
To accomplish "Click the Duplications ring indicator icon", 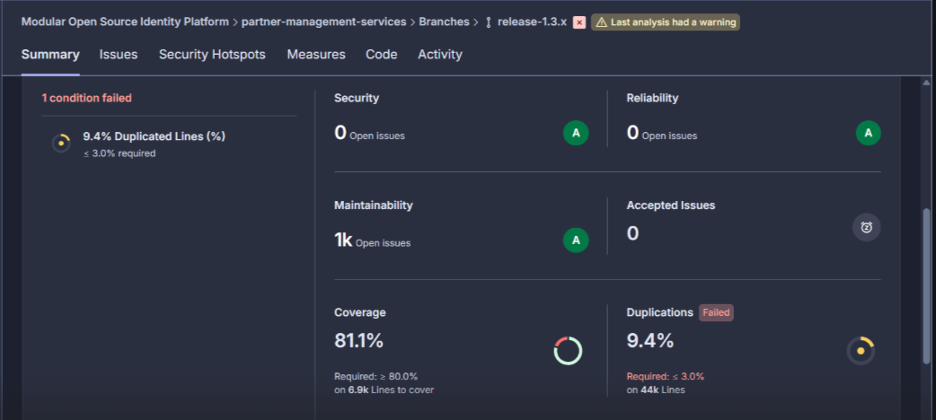I will pyautogui.click(x=860, y=351).
